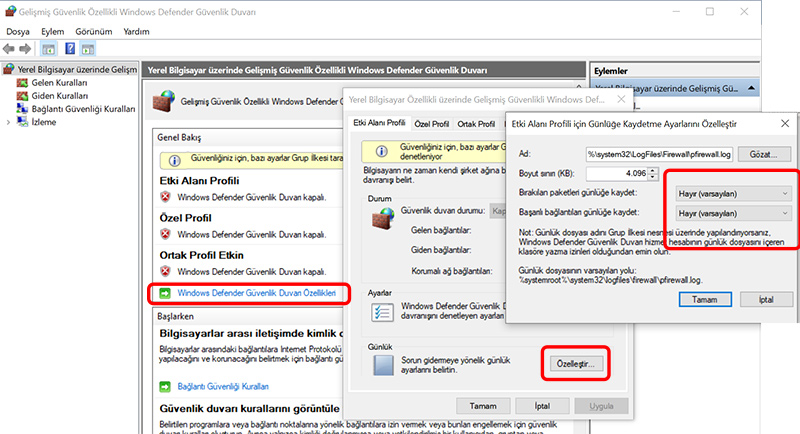800x434 pixels.
Task: Click red shield icon under Özel Profil
Action: 165,234
